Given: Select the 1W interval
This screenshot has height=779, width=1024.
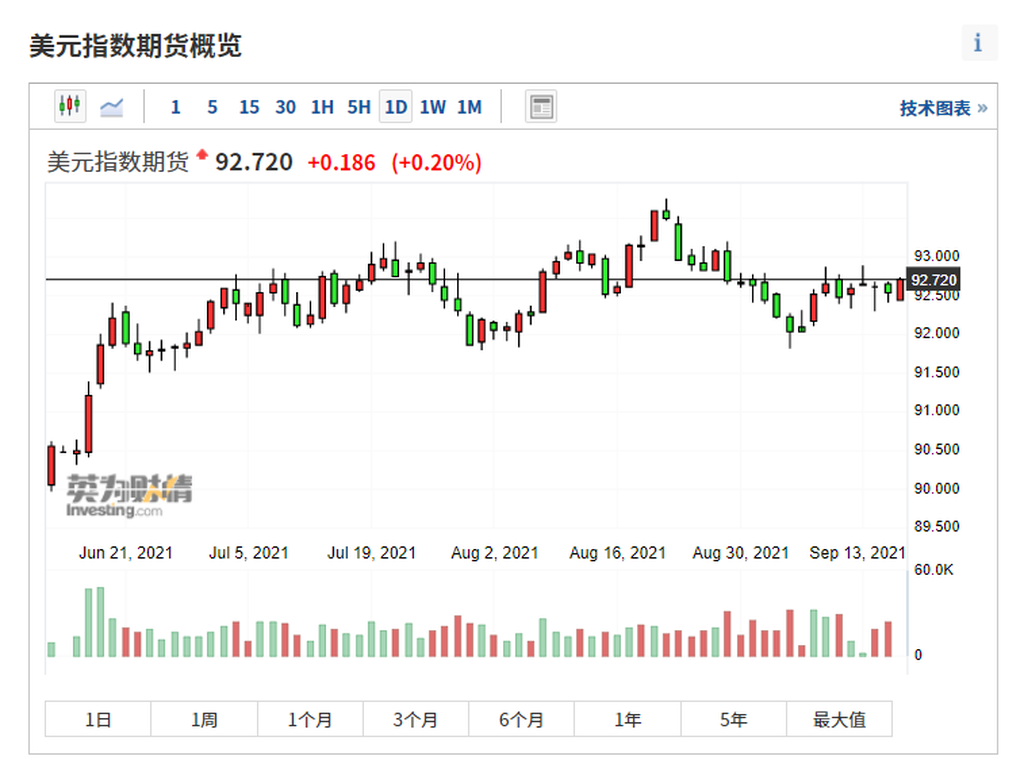Looking at the screenshot, I should click(432, 107).
